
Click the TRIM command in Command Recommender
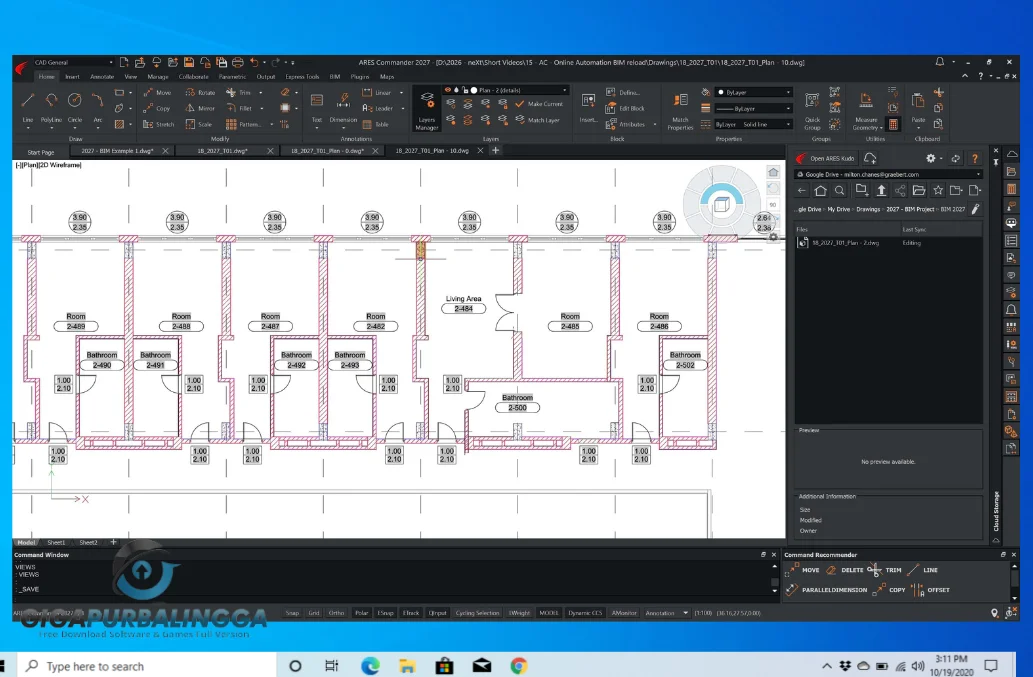(885, 570)
